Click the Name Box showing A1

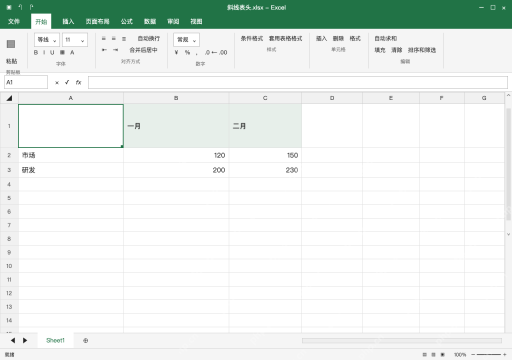[x=26, y=82]
